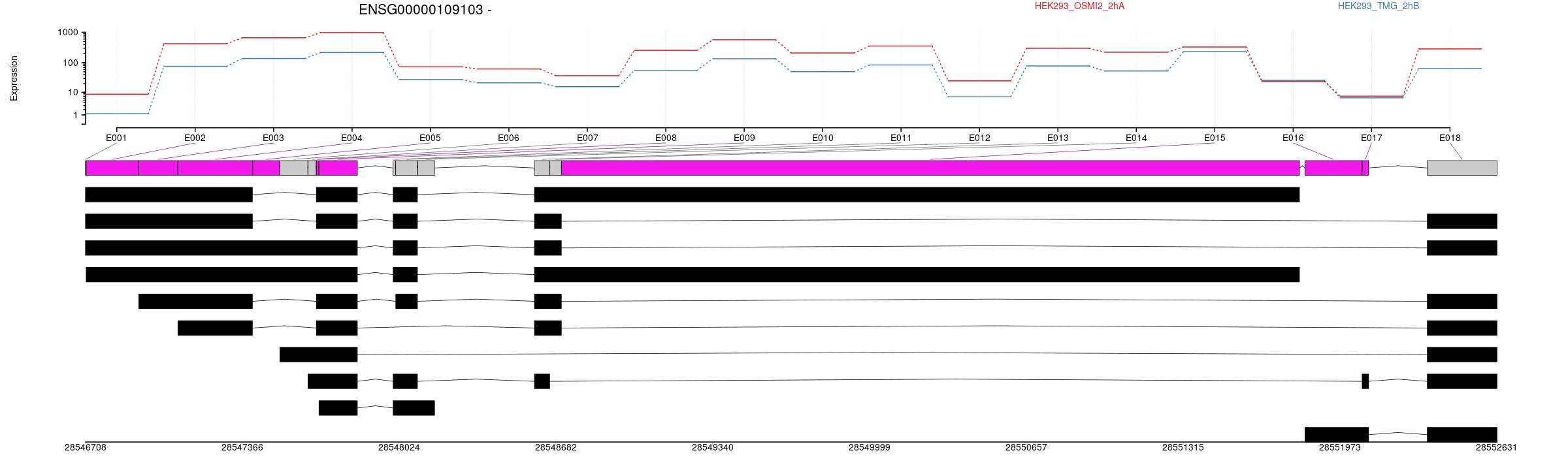The image size is (1568, 457).
Task: Click the exon label E015
Action: coord(1215,138)
